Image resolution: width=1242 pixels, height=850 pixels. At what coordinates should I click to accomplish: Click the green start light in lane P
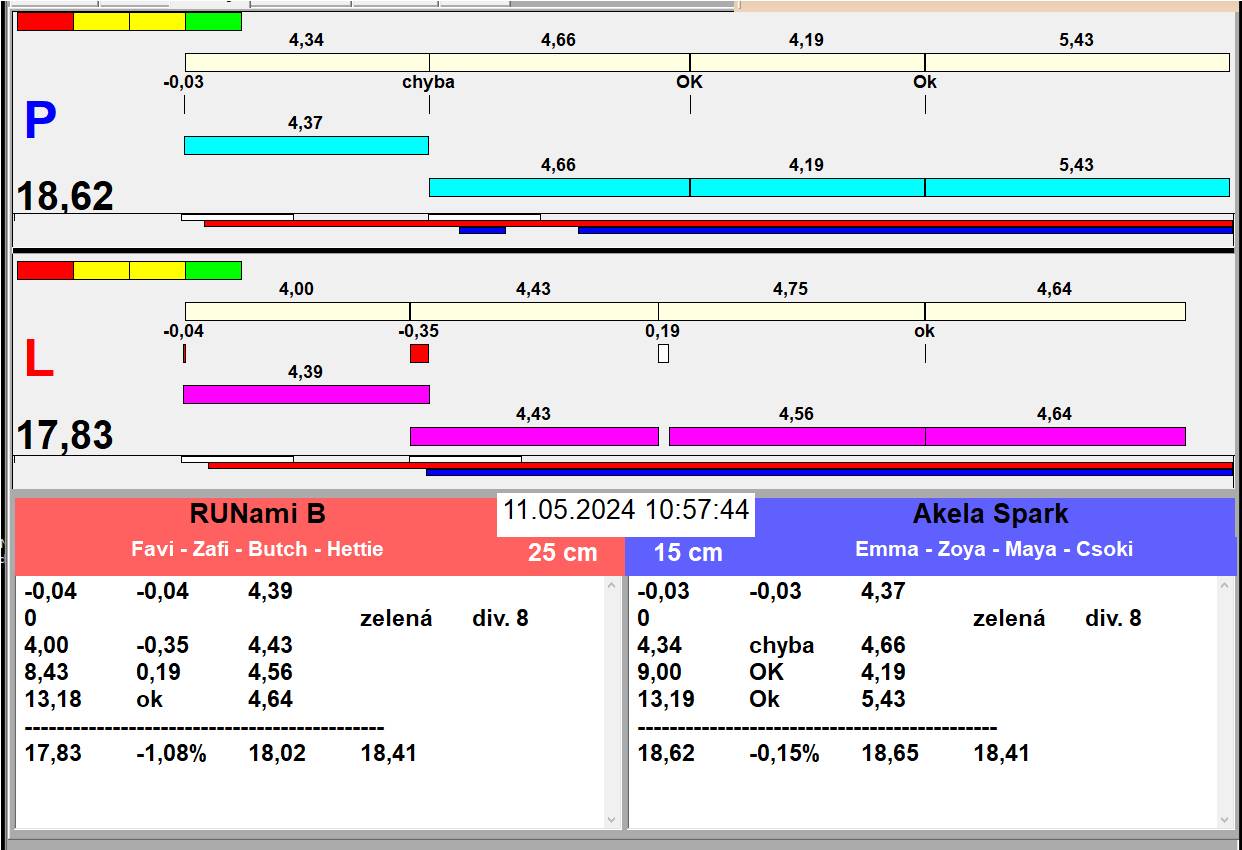(214, 21)
